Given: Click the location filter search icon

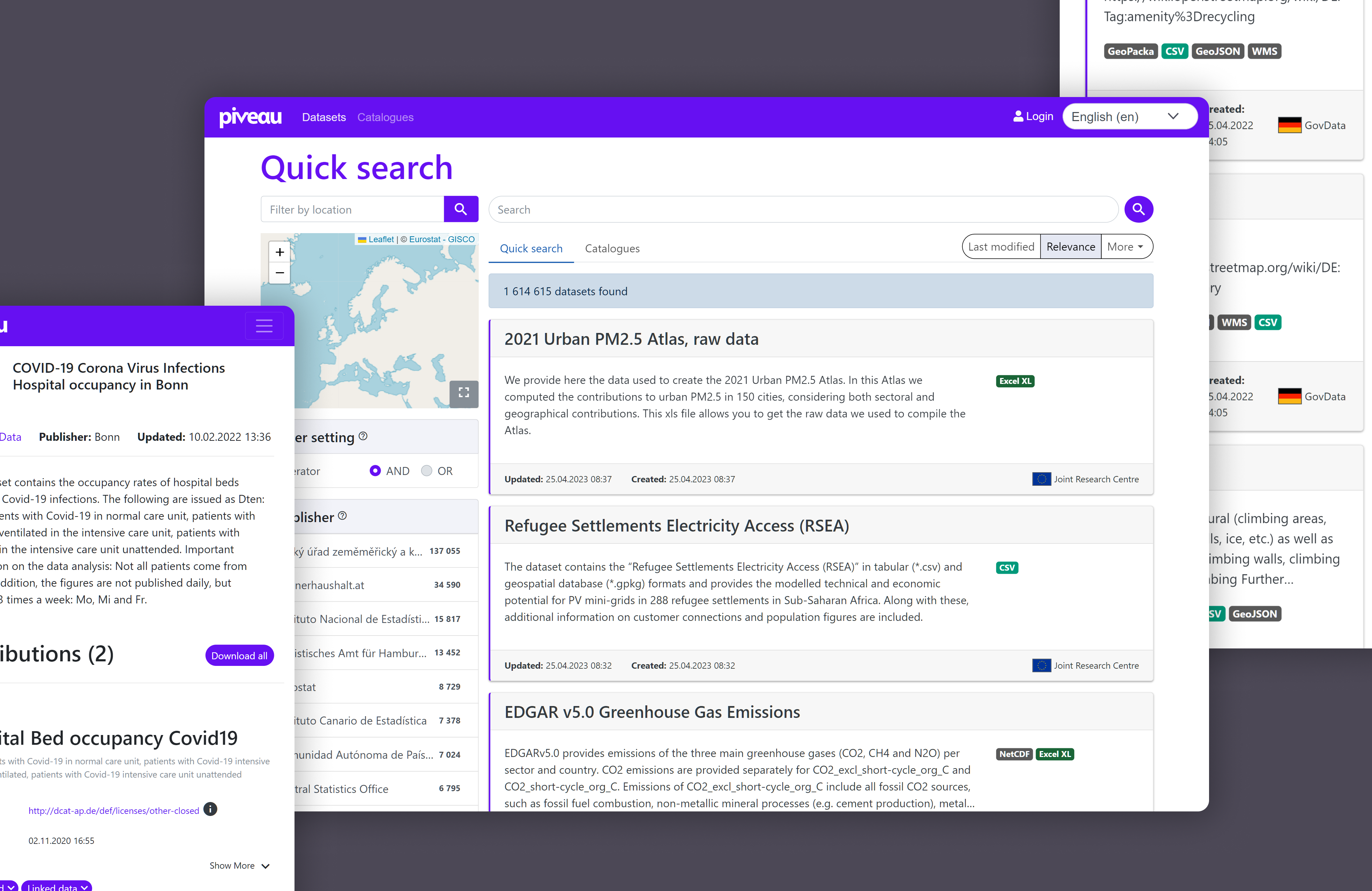Looking at the screenshot, I should (461, 209).
